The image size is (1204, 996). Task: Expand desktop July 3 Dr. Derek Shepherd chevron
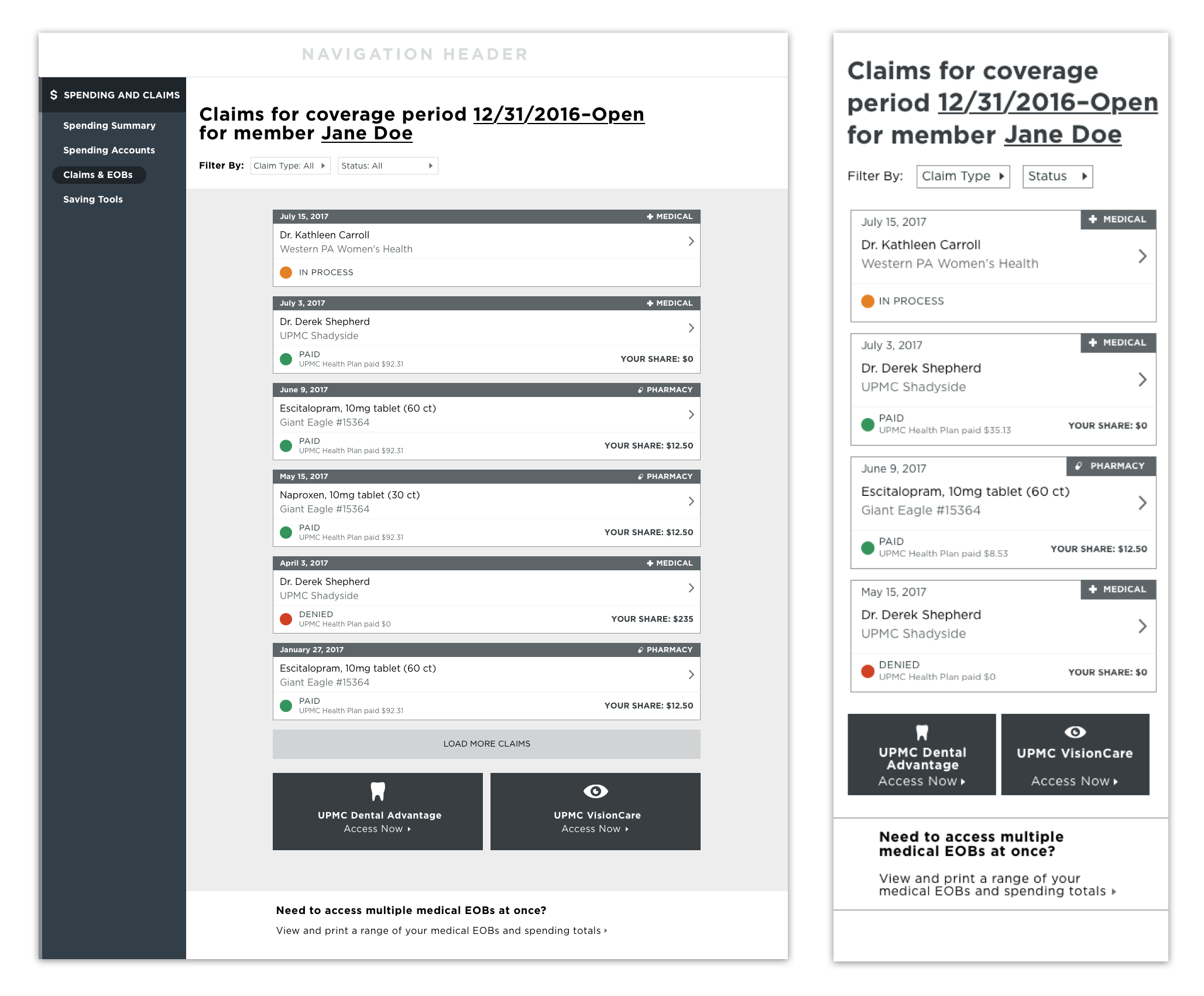click(691, 328)
